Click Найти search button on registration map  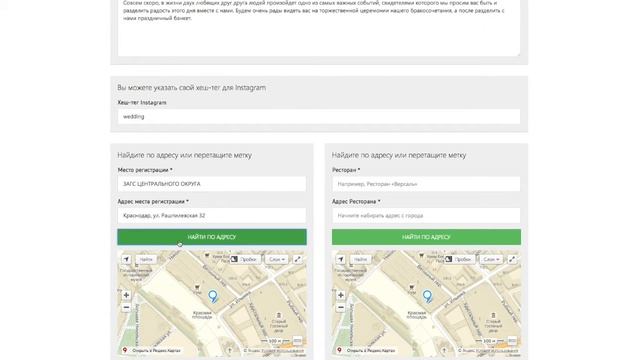(x=146, y=259)
